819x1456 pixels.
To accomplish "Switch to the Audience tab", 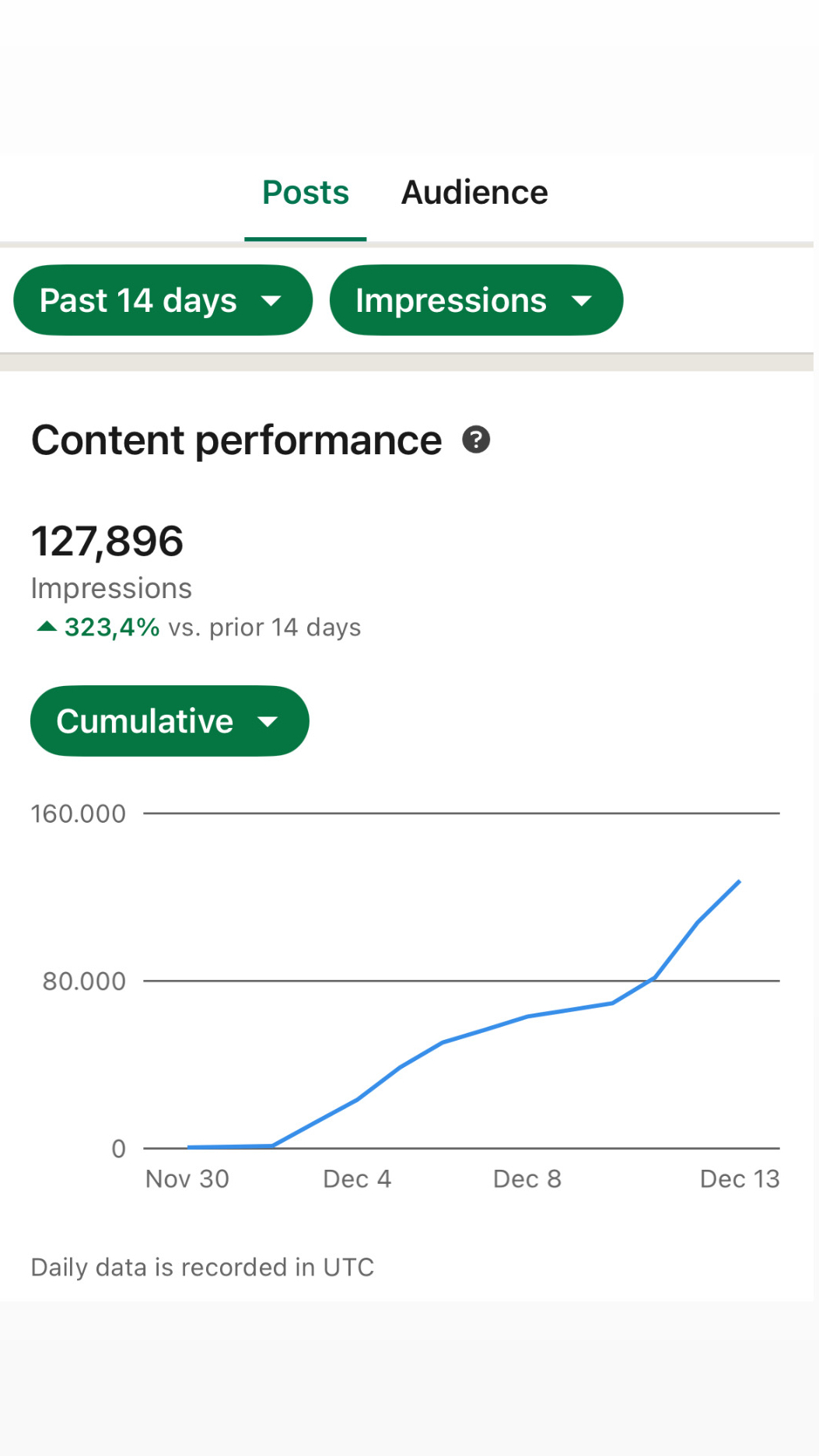I will pos(474,193).
